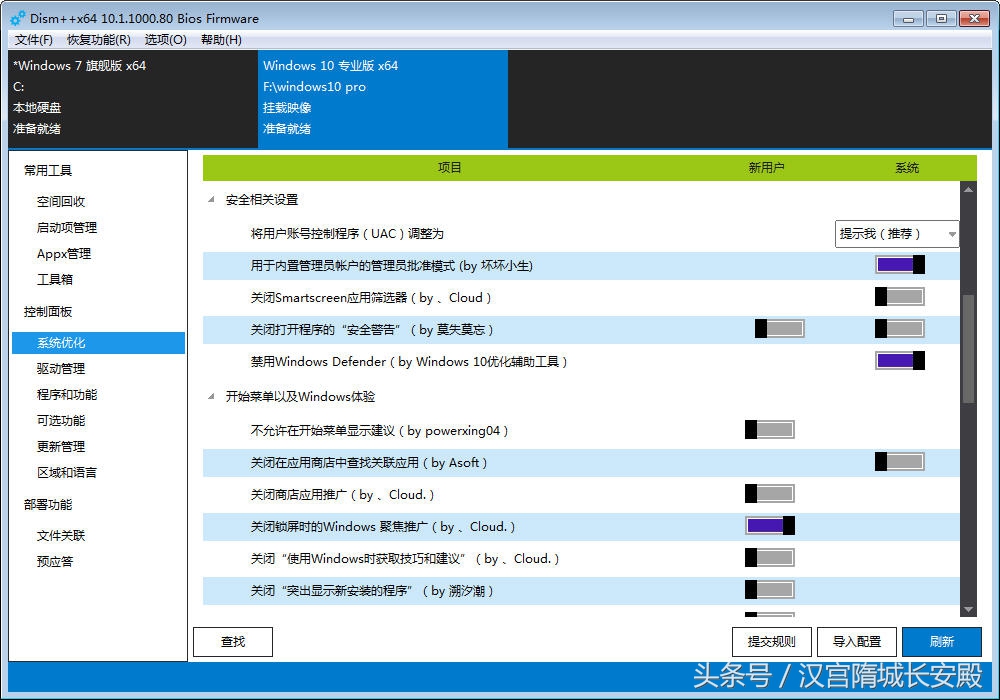1000x700 pixels.
Task: Close the Dism++ window
Action: pos(974,18)
